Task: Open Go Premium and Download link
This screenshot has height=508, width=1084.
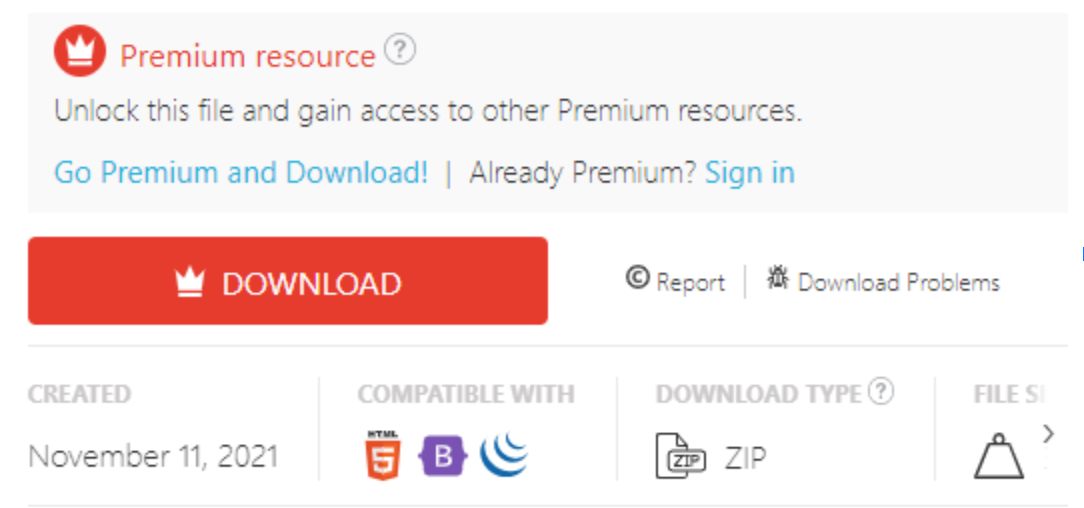Action: coord(241,172)
